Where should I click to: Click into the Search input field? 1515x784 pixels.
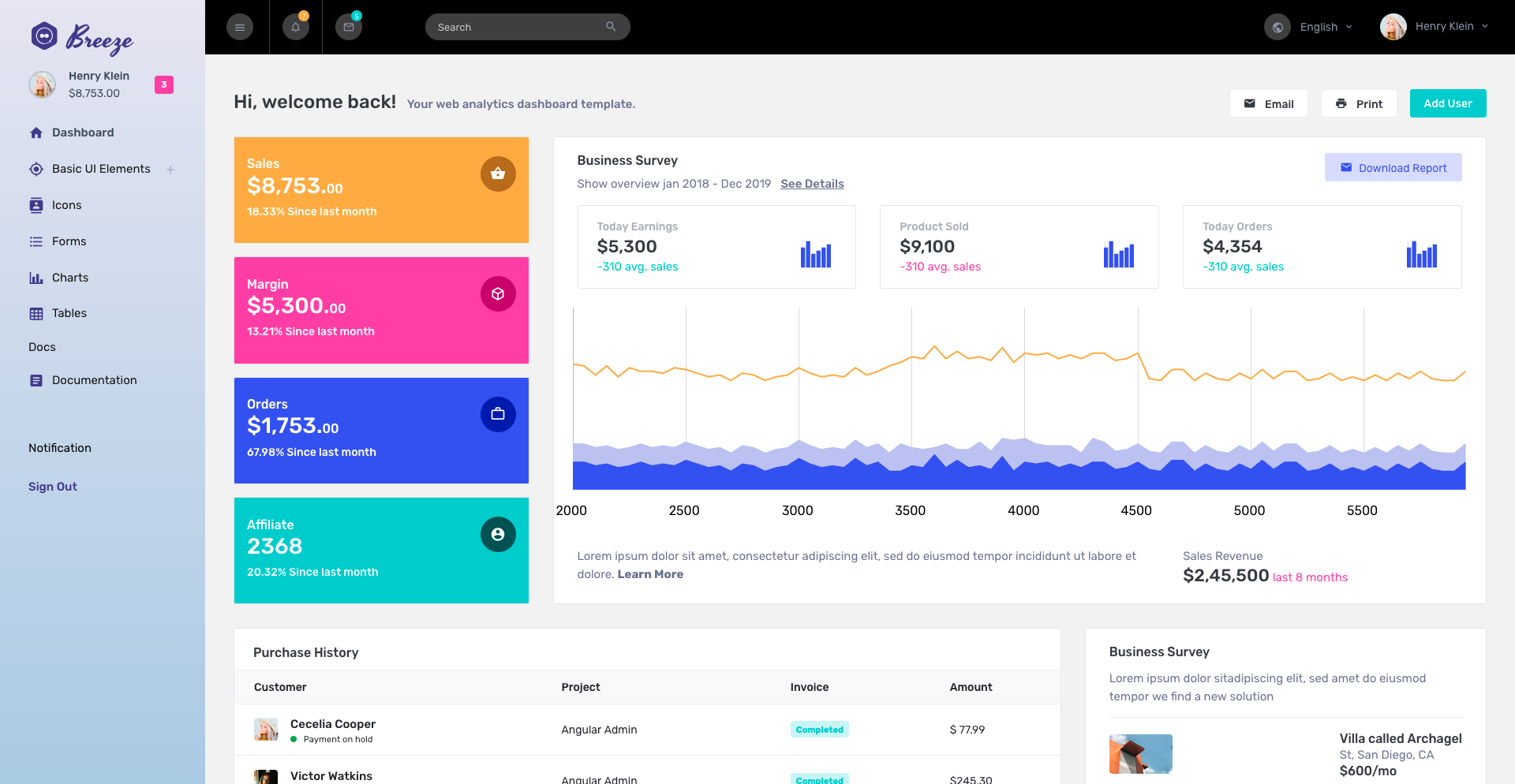point(517,27)
